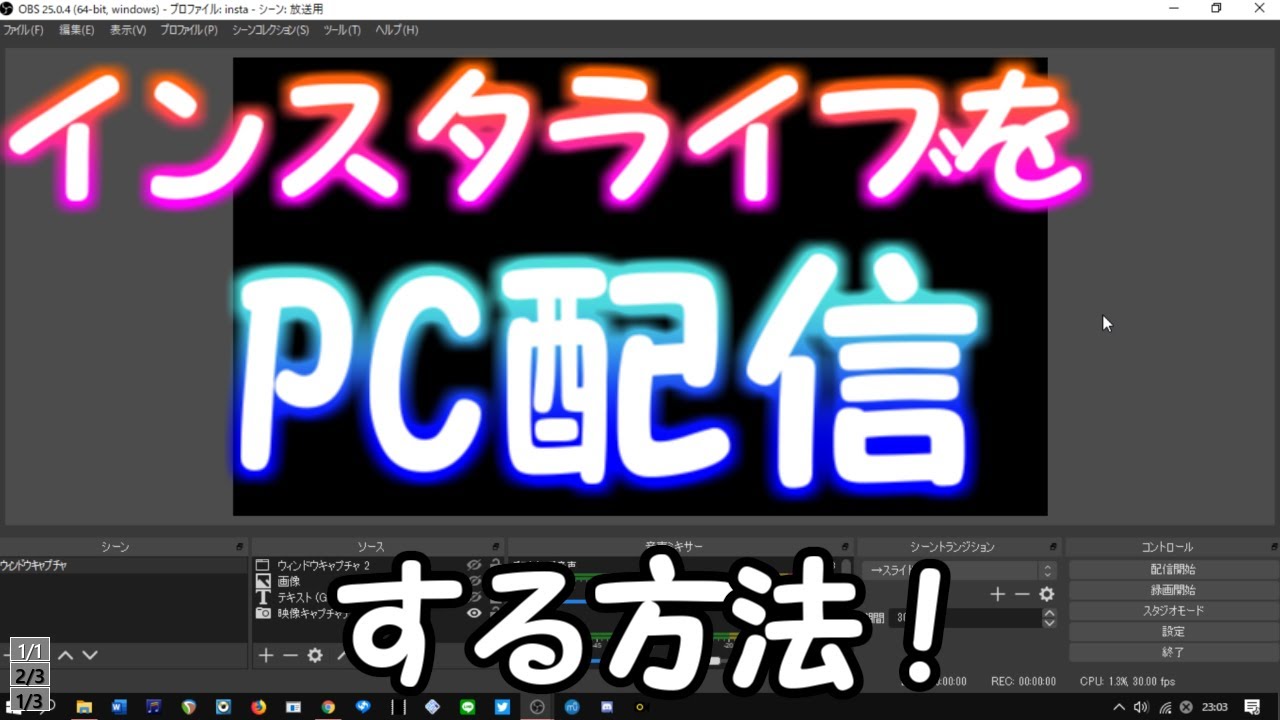Move the scene down with the down arrow
The height and width of the screenshot is (720, 1280).
[90, 656]
